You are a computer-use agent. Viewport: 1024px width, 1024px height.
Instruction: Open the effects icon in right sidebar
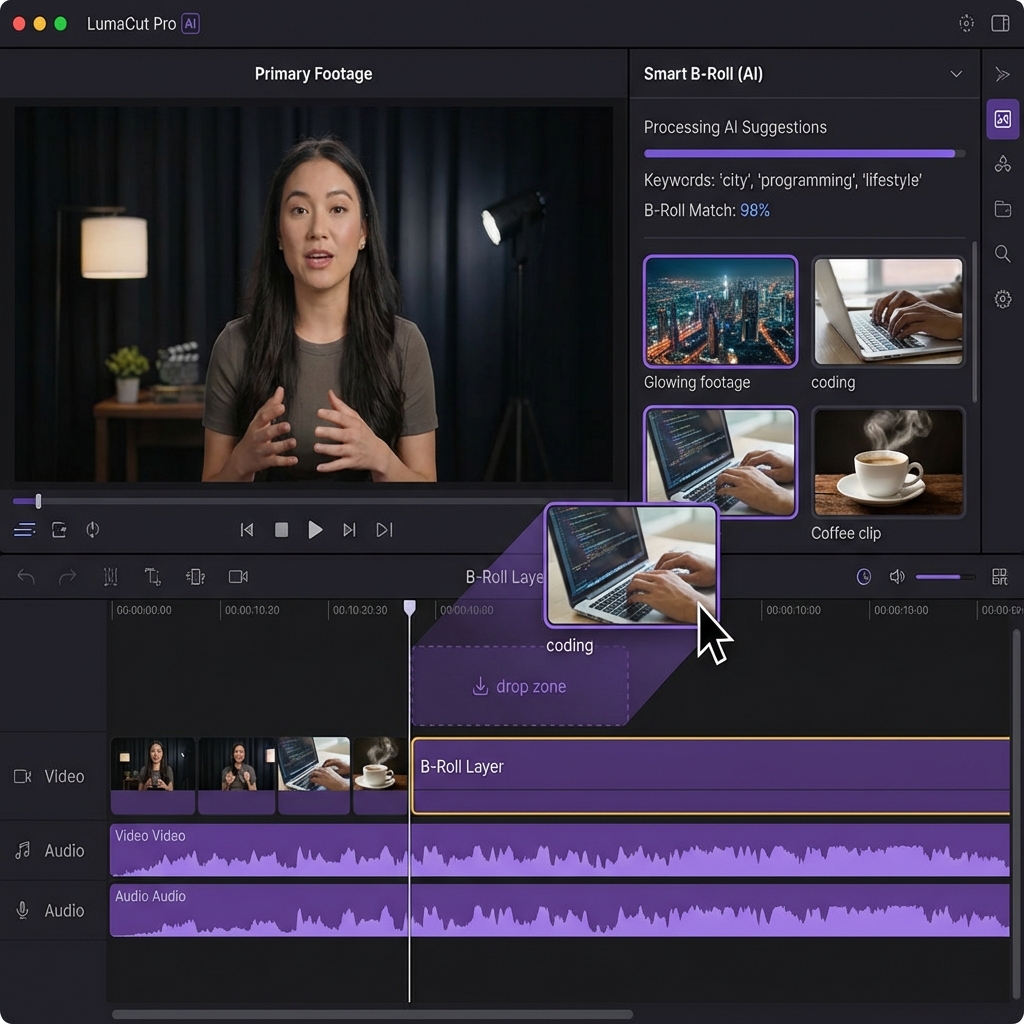click(x=1002, y=164)
